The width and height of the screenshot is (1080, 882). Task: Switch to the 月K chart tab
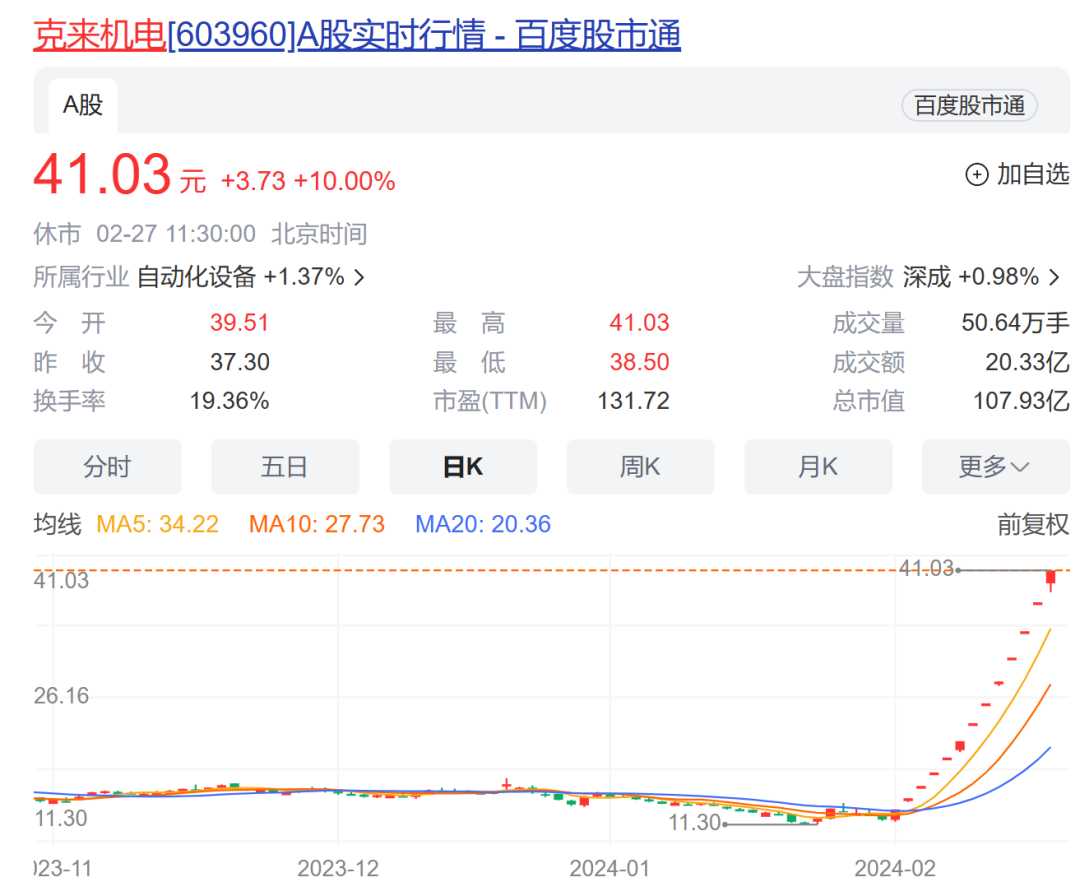818,467
